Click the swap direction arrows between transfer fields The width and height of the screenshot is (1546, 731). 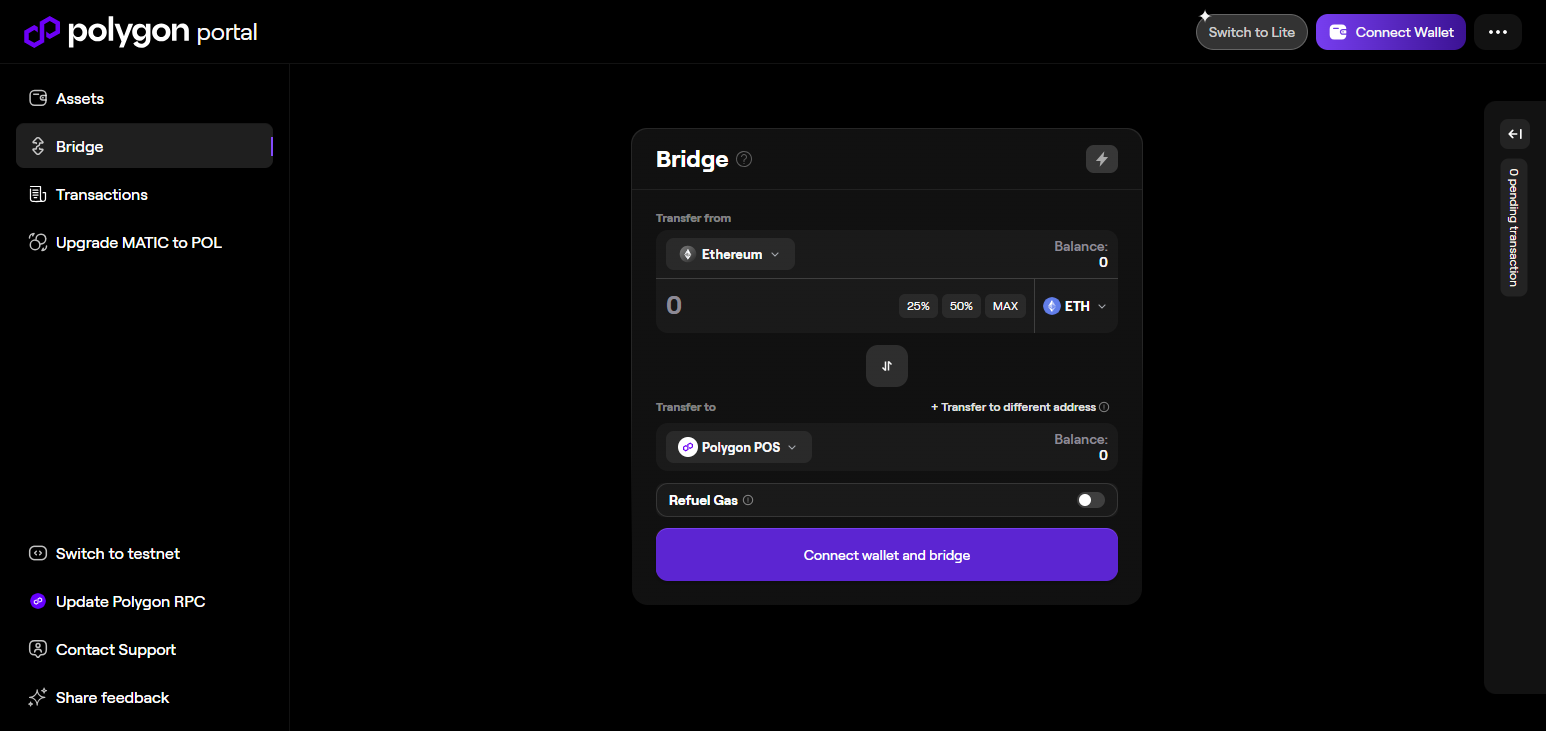point(886,365)
